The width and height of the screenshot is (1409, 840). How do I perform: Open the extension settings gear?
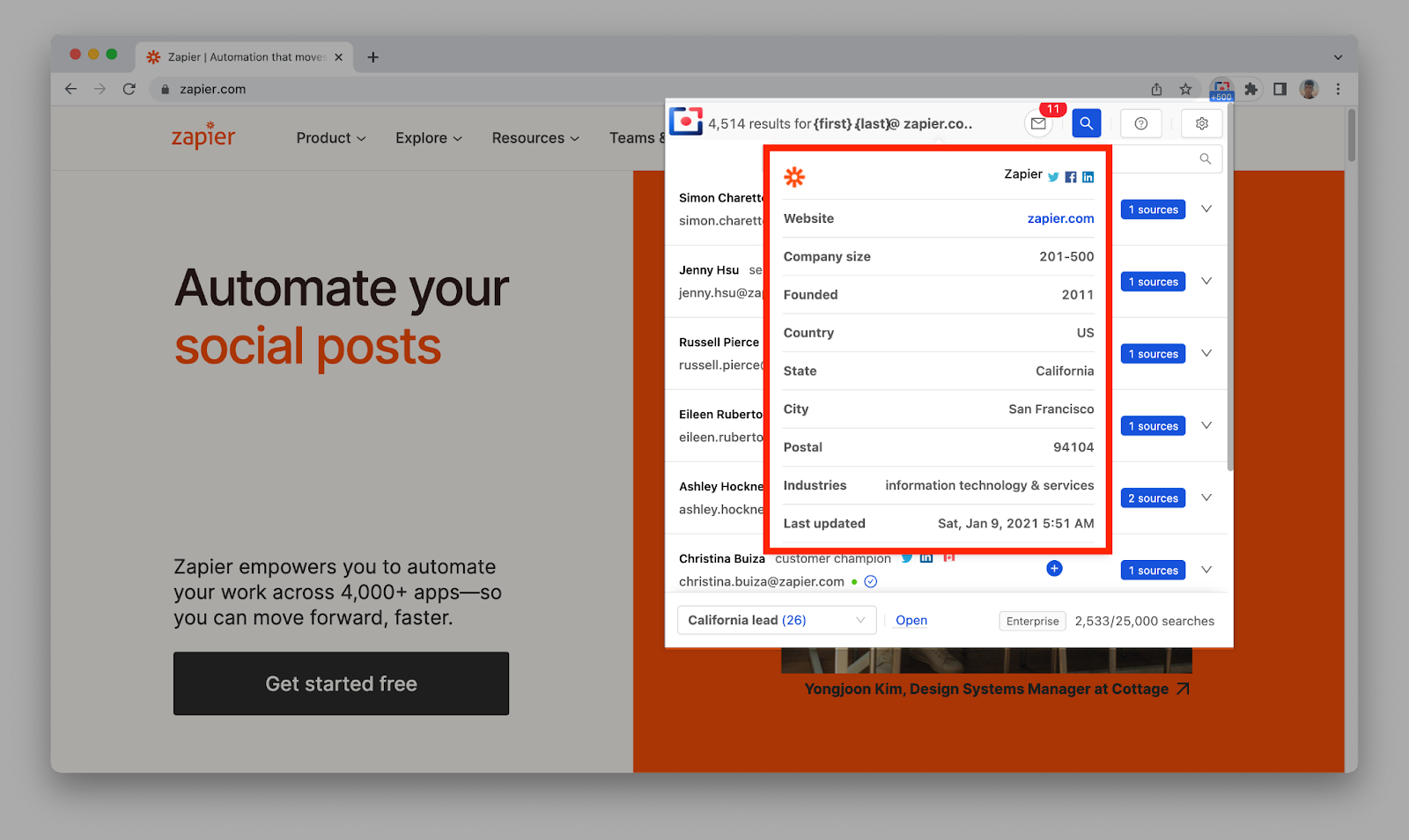point(1202,123)
